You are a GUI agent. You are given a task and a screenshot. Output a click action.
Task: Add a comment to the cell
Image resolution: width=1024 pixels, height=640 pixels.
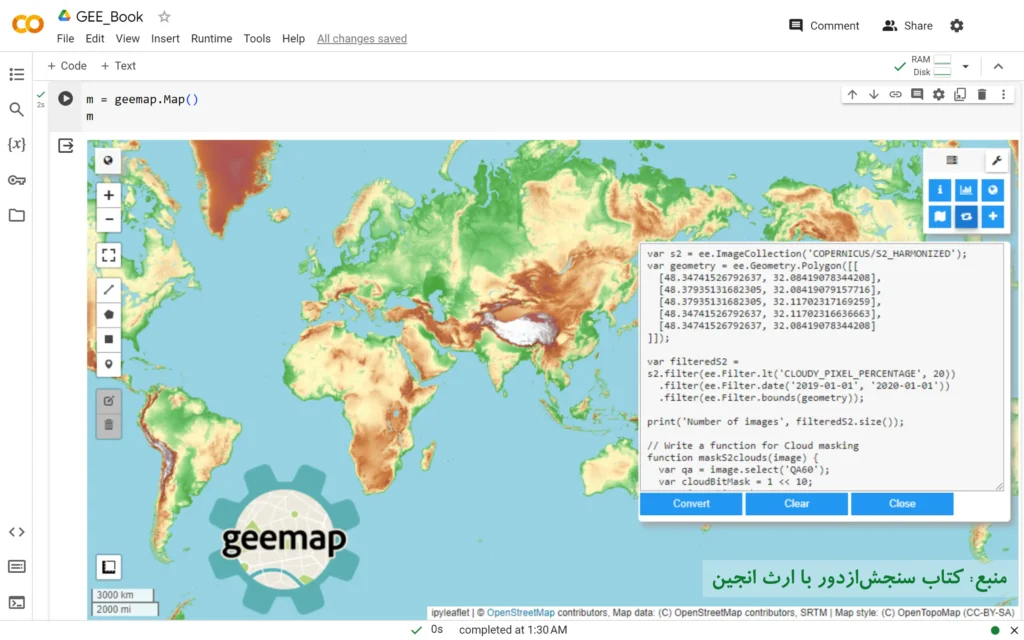click(x=917, y=95)
